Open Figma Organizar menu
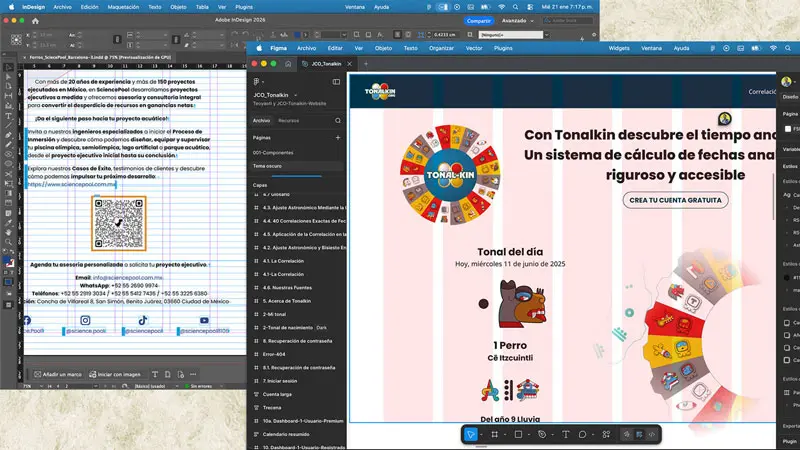Viewport: 800px width, 450px height. tap(441, 48)
